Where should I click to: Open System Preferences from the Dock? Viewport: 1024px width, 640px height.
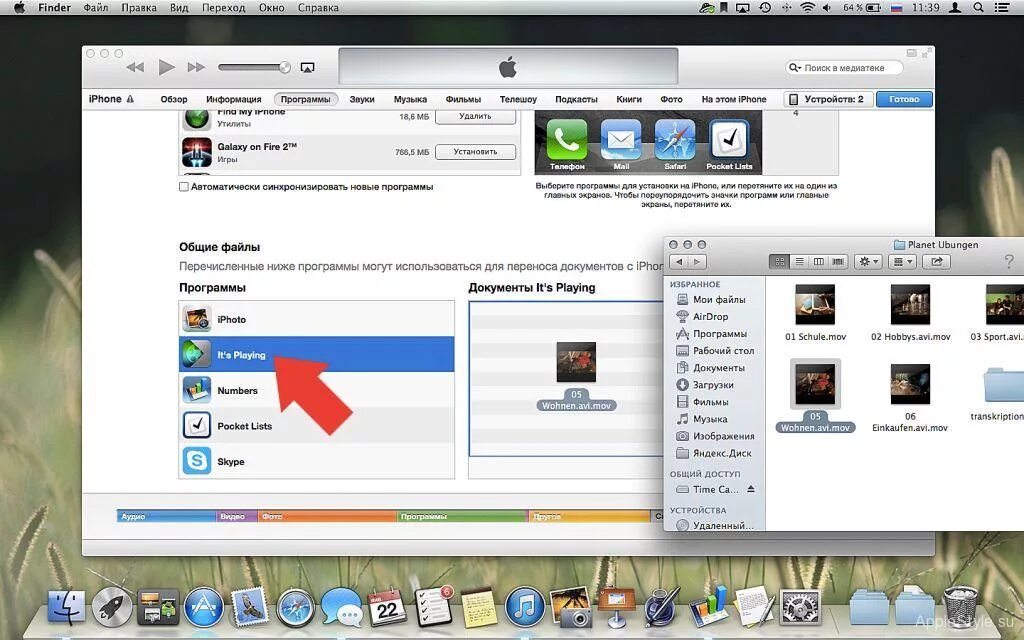pos(800,607)
